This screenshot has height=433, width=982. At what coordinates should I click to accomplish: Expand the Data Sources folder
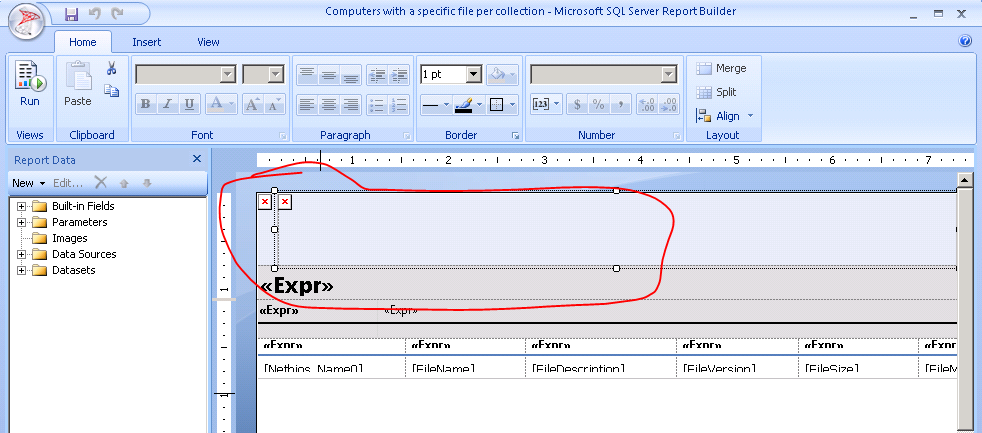22,254
